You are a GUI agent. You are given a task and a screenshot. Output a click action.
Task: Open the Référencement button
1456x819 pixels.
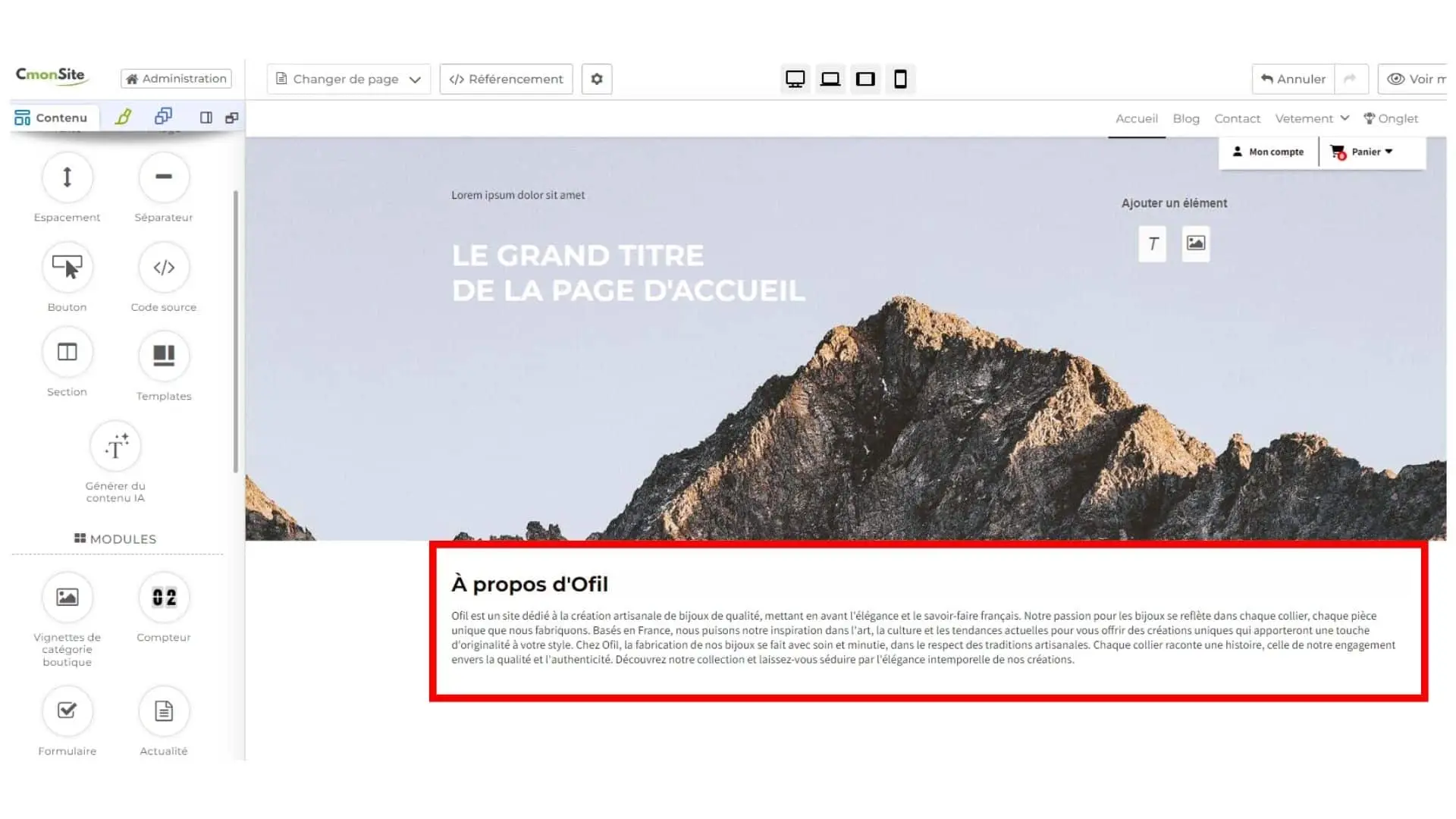506,79
